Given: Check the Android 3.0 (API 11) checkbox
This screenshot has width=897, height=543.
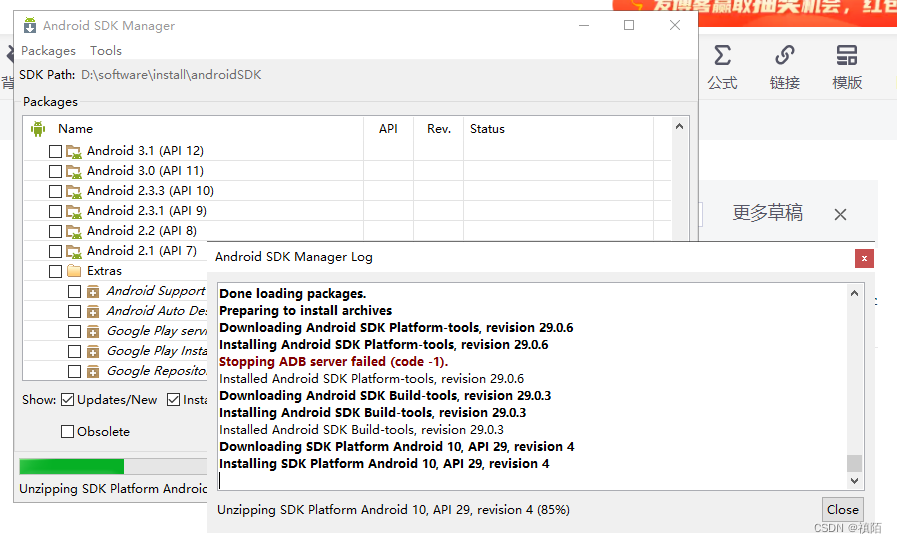Looking at the screenshot, I should [x=55, y=172].
